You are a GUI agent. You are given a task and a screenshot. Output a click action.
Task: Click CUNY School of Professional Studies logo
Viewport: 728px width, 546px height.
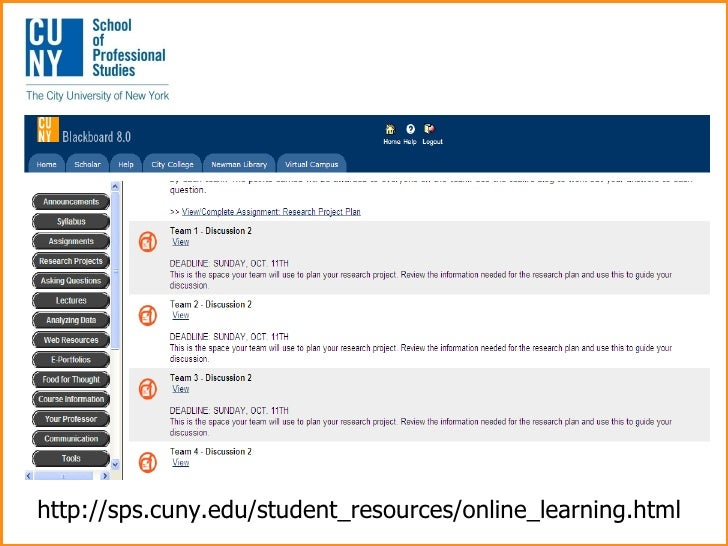97,59
